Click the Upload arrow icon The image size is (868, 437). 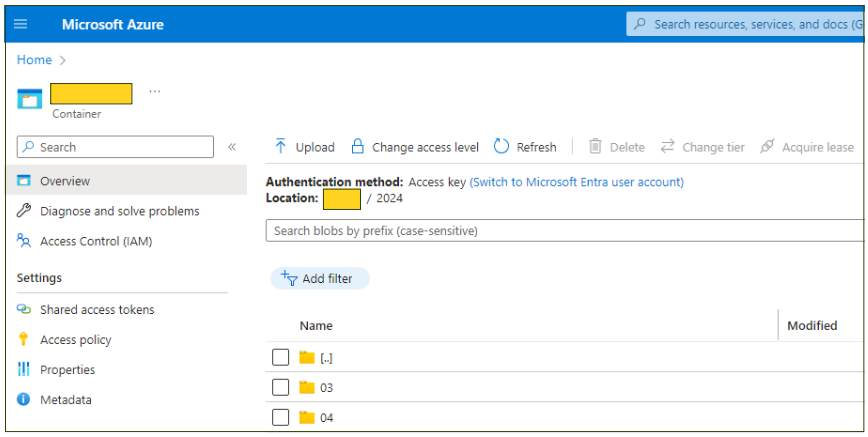(x=281, y=147)
